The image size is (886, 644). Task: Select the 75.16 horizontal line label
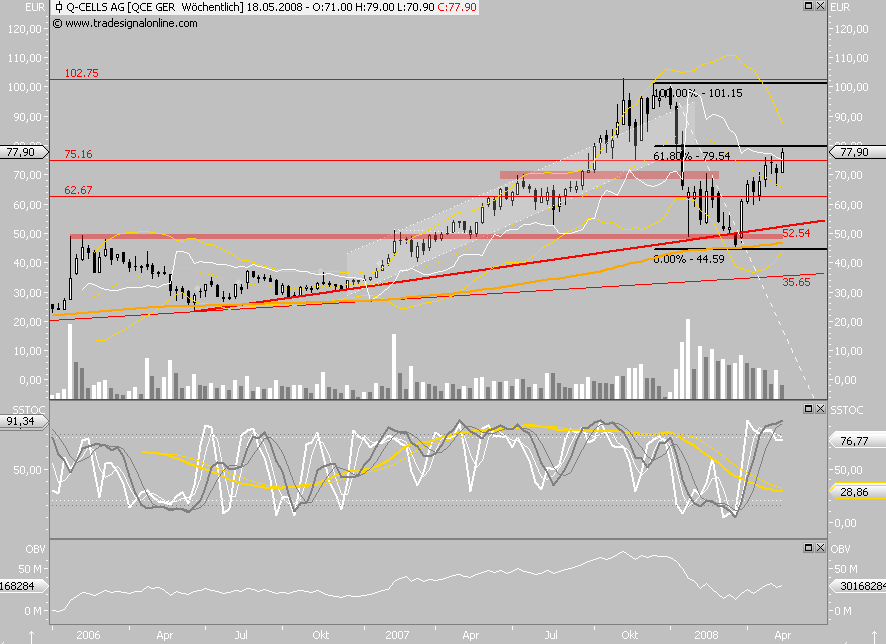78,154
